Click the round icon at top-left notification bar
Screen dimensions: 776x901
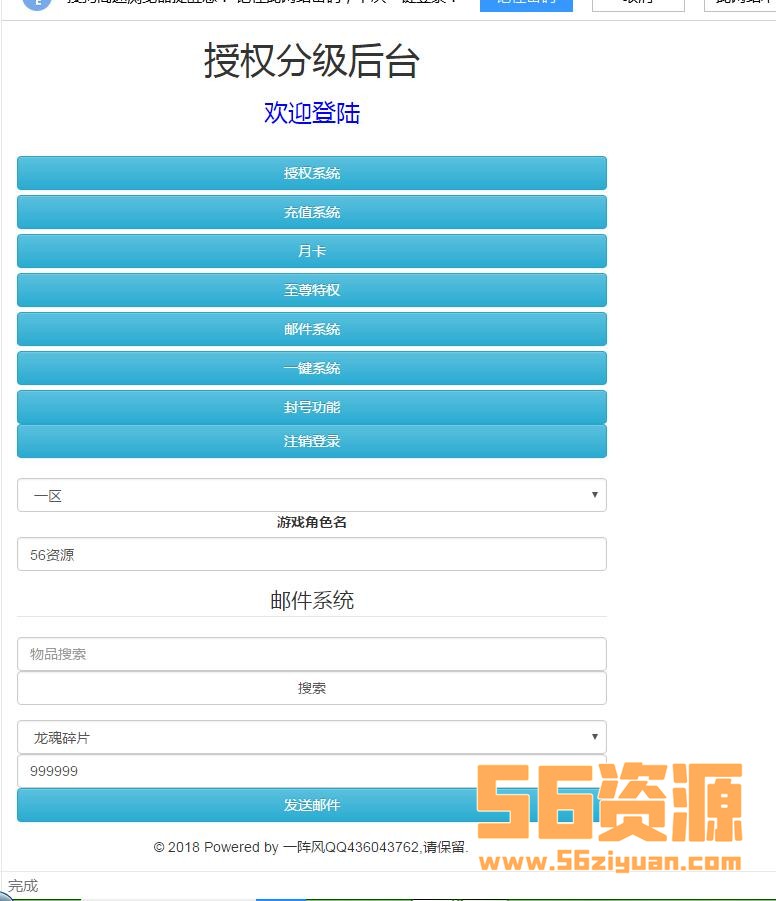36,3
